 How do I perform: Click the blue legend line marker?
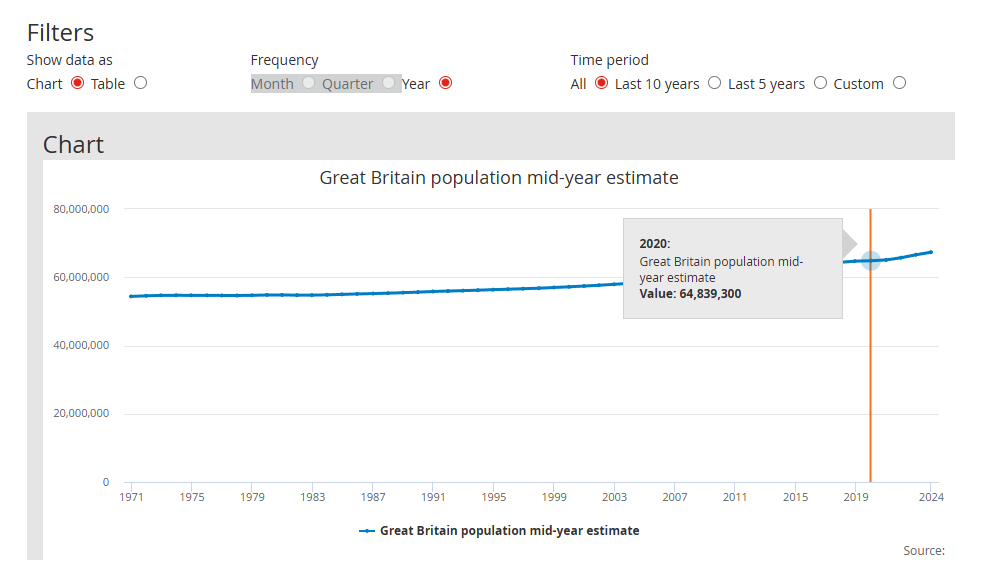coord(367,531)
